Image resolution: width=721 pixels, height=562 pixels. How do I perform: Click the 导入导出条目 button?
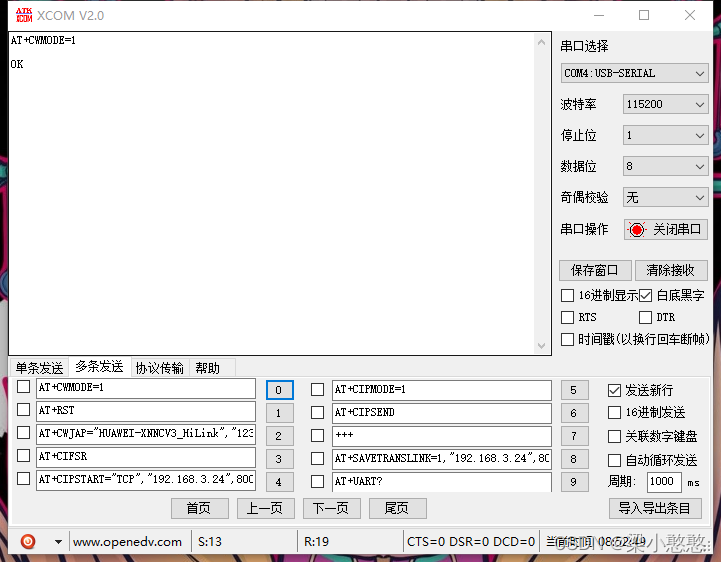(x=654, y=508)
